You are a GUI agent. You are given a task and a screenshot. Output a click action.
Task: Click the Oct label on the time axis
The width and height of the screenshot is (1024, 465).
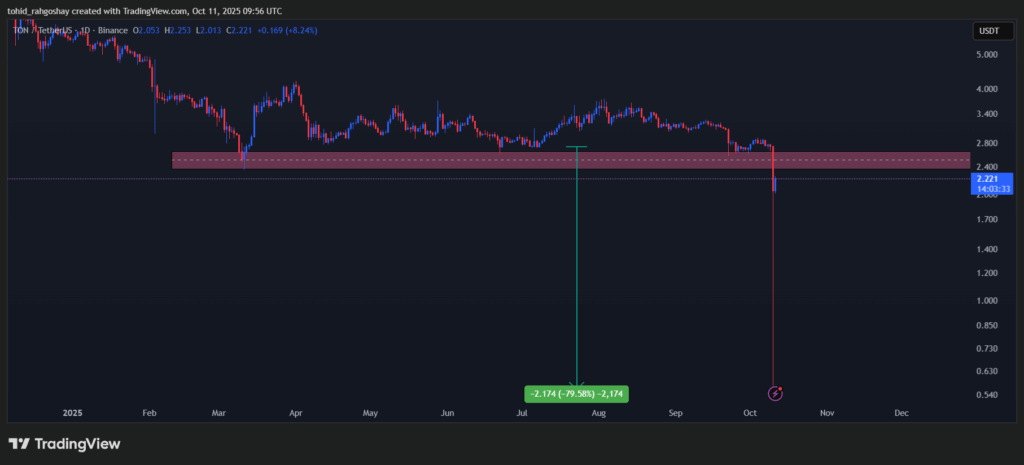tap(751, 412)
